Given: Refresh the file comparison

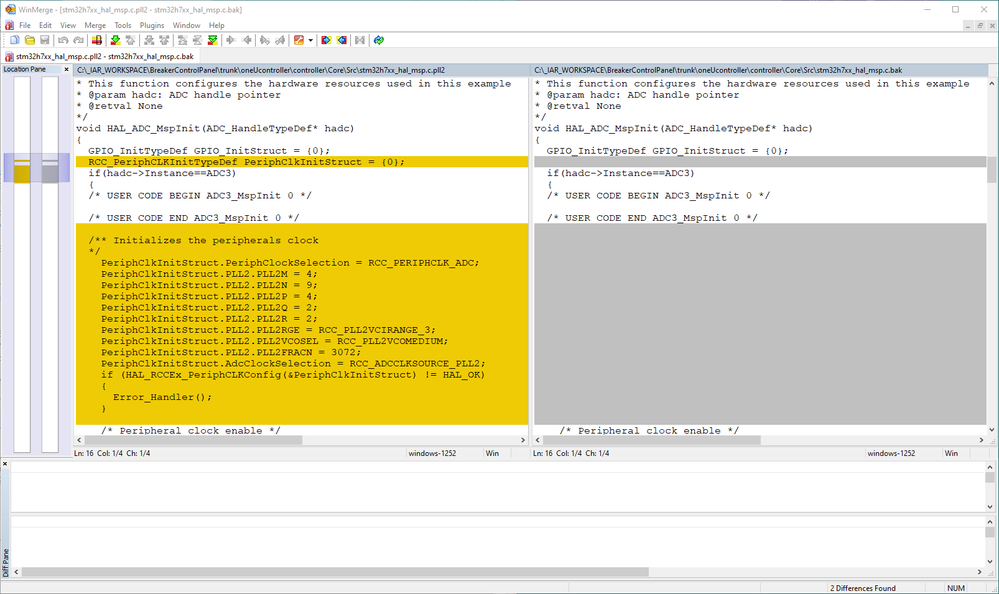Looking at the screenshot, I should click(379, 40).
